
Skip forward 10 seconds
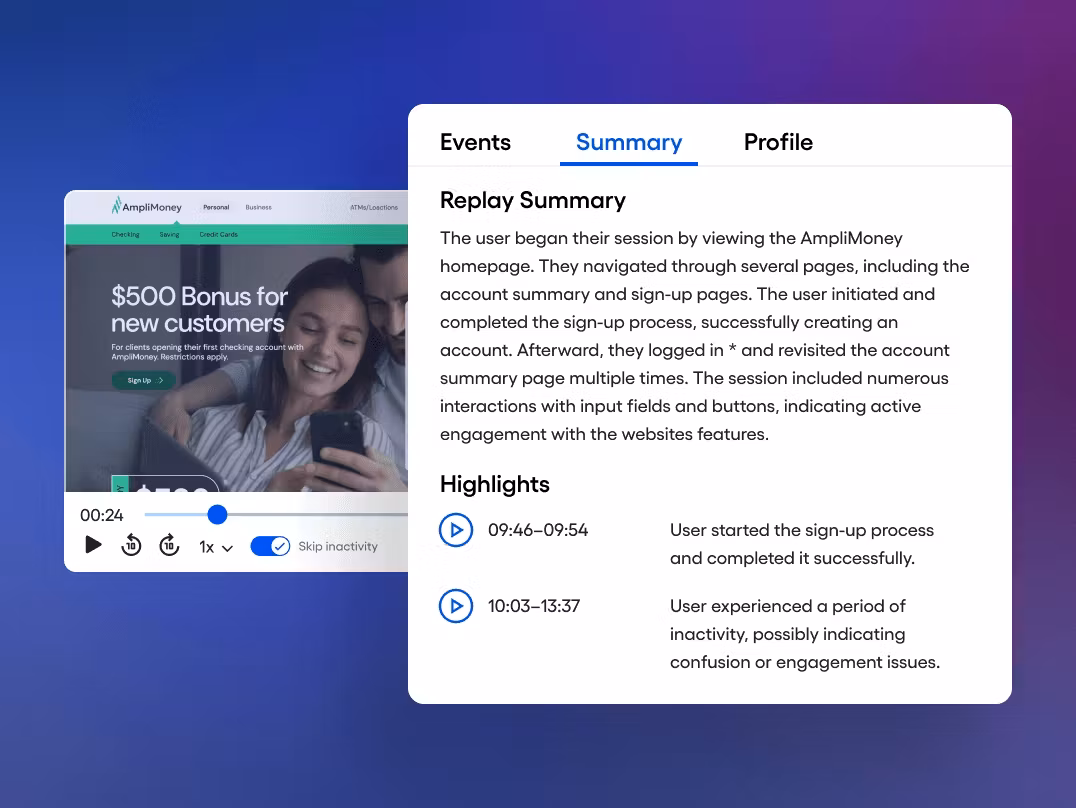click(169, 545)
